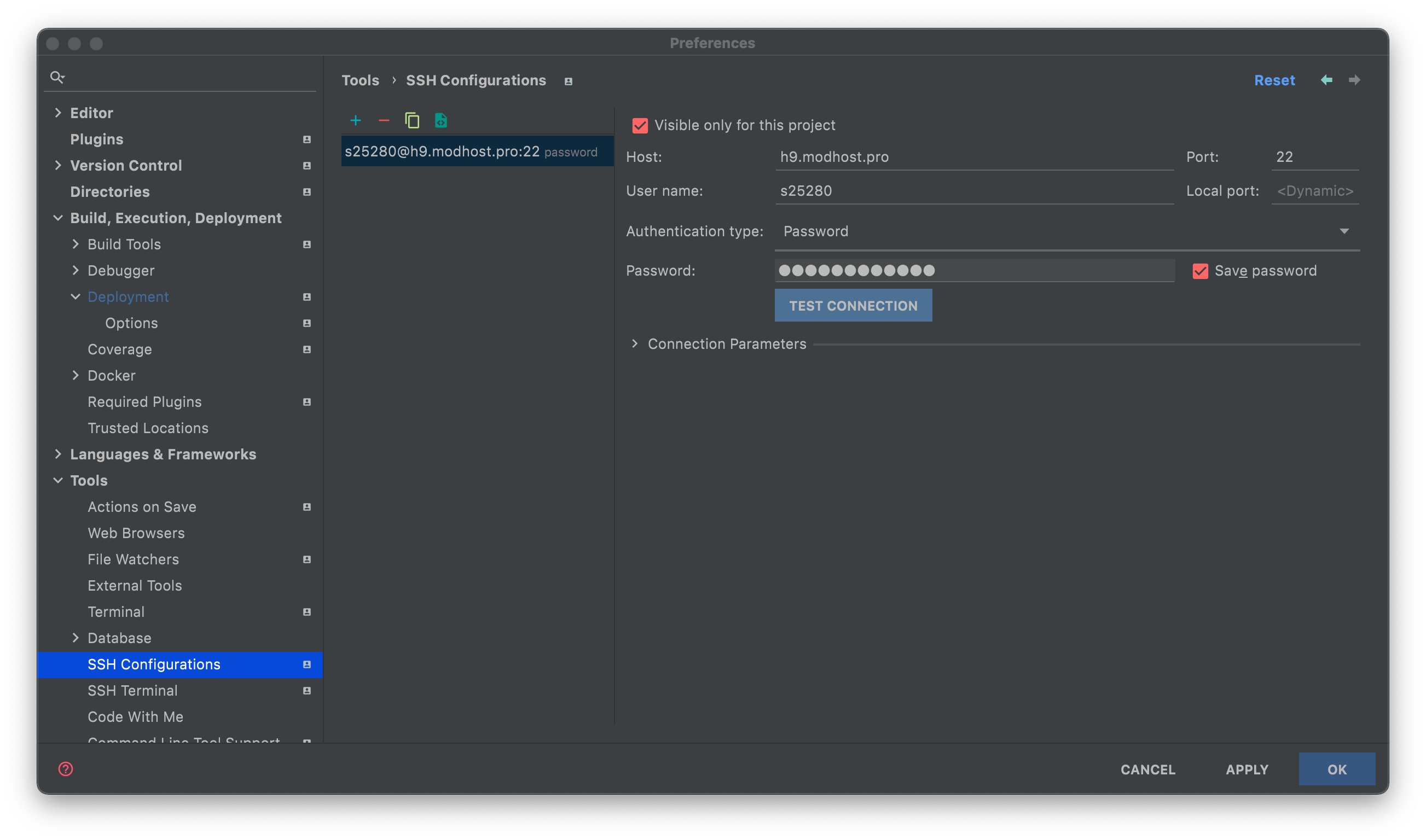The height and width of the screenshot is (840, 1426).
Task: Click the Password input field
Action: (x=975, y=270)
